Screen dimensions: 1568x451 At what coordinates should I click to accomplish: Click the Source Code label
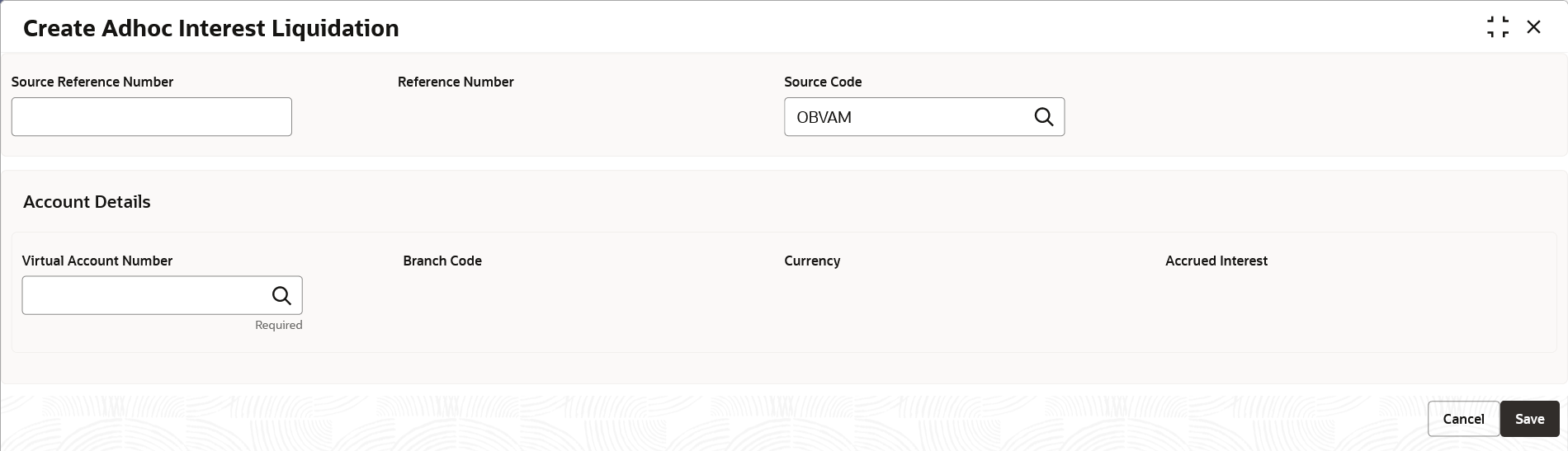click(x=823, y=82)
